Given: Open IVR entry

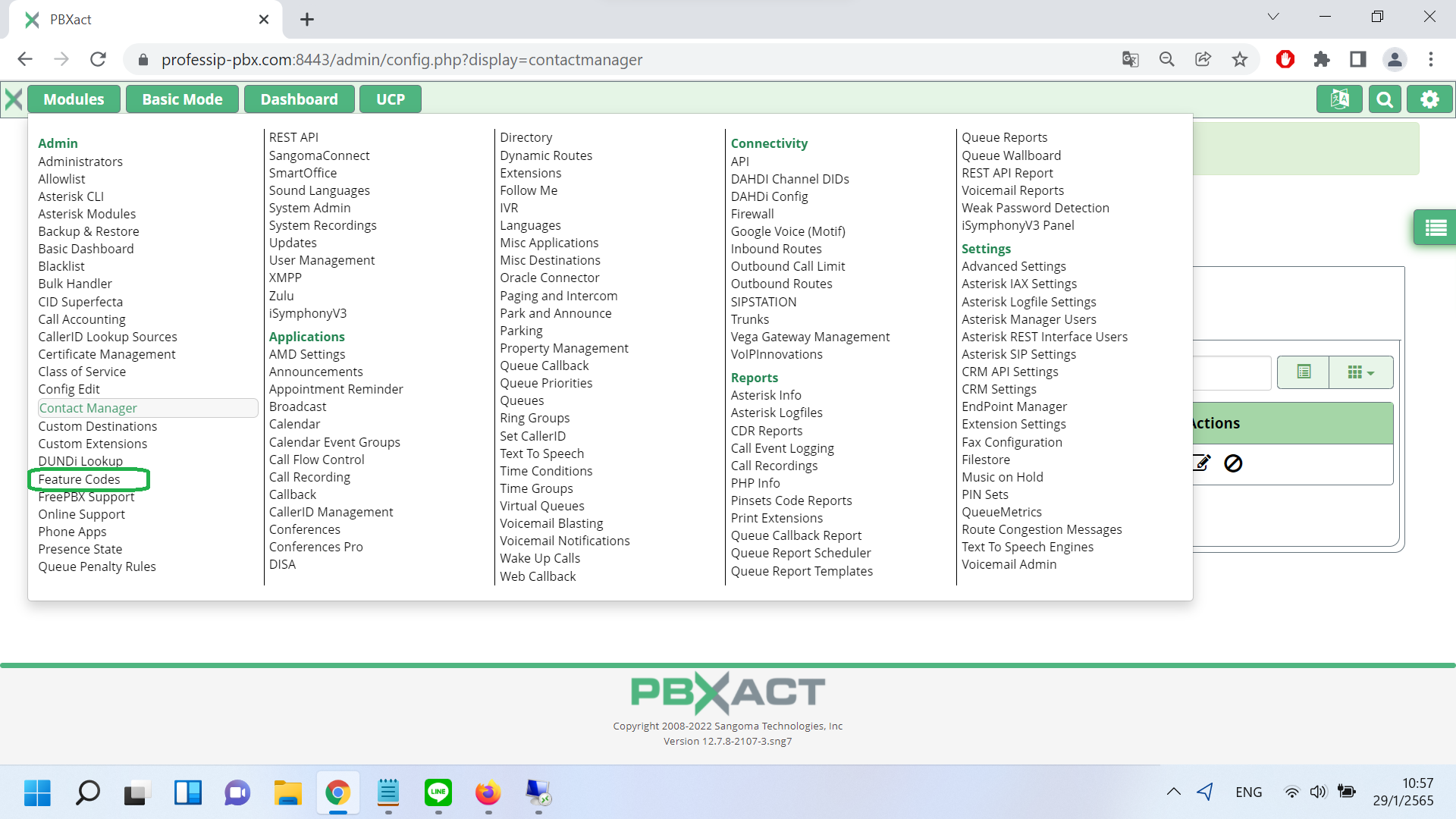Looking at the screenshot, I should click(x=509, y=208).
